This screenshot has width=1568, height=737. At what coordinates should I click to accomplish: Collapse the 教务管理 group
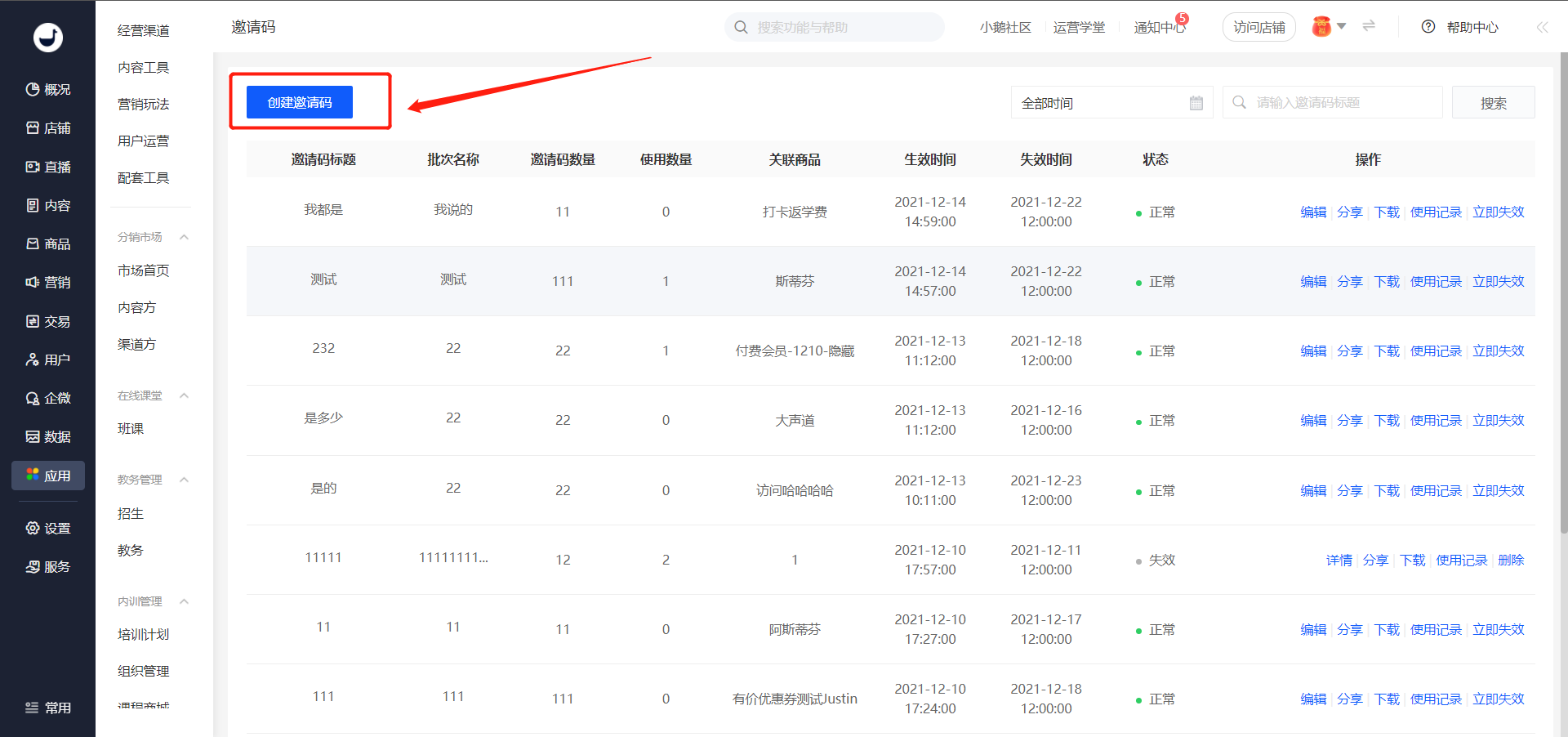click(184, 480)
